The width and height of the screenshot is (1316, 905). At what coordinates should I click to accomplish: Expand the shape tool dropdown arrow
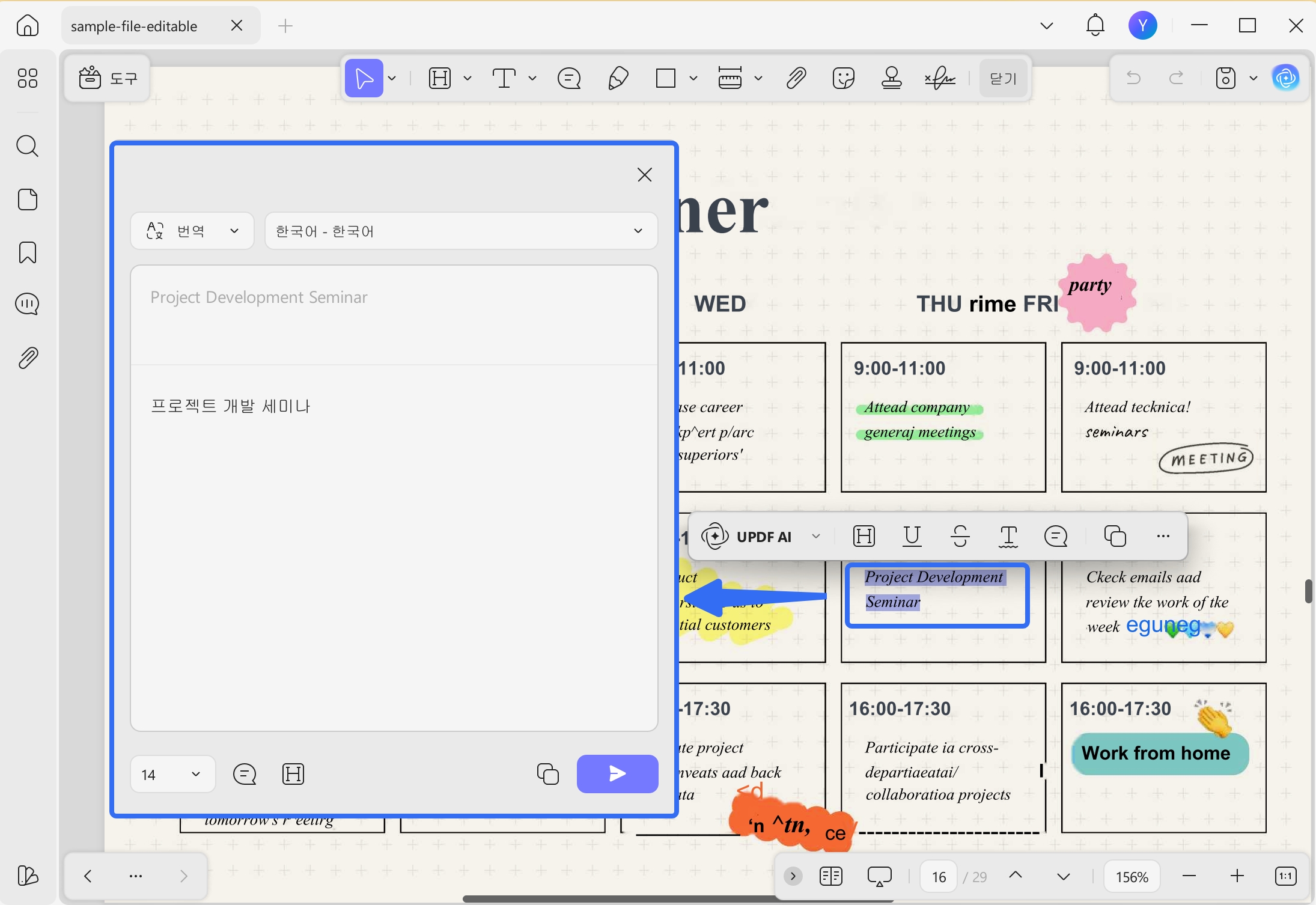[693, 78]
